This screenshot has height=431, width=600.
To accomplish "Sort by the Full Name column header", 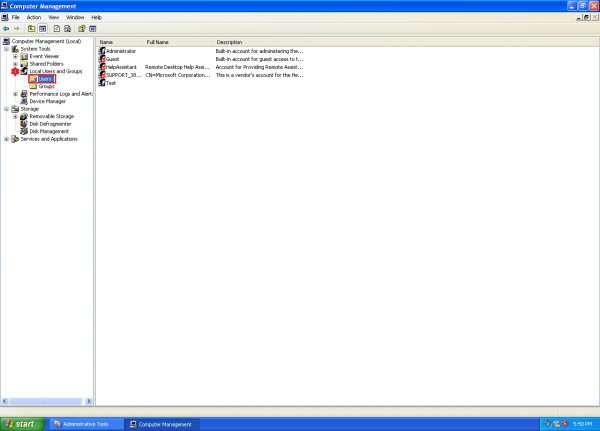I will (178, 42).
